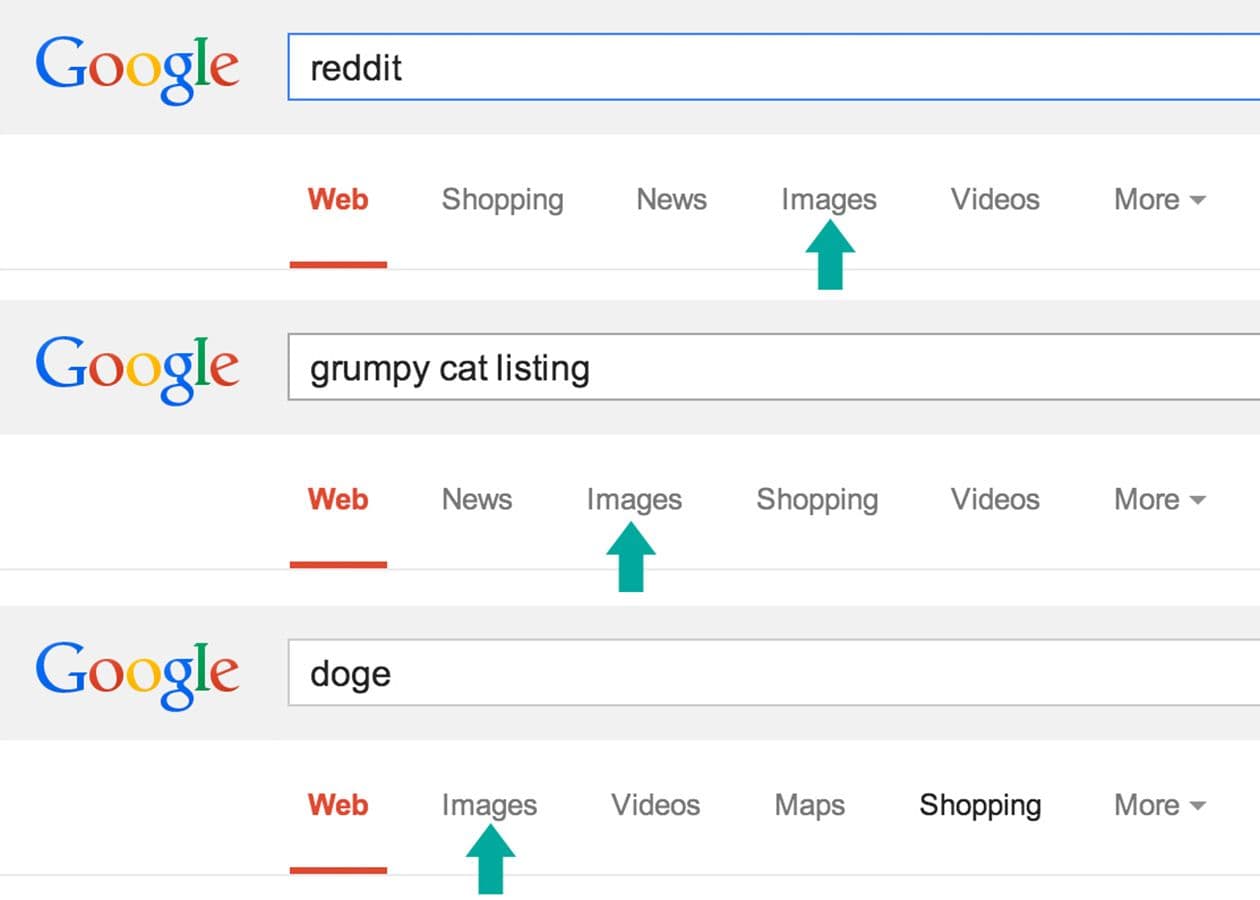This screenshot has width=1260, height=900.
Task: Click the search field containing doge
Action: (773, 673)
